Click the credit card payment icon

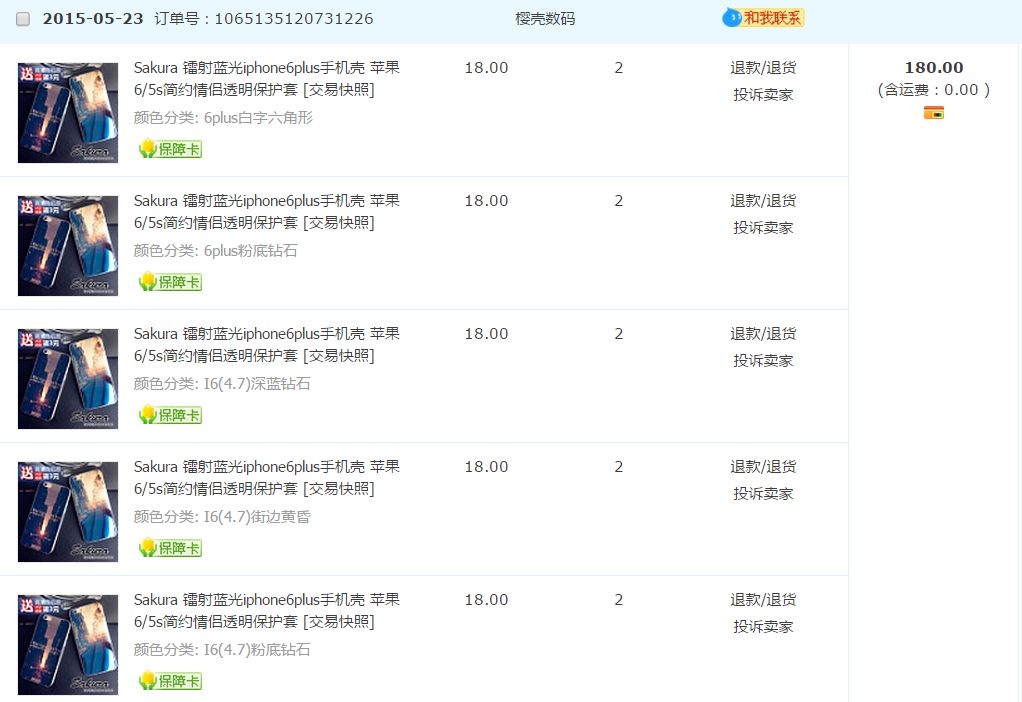click(x=933, y=113)
